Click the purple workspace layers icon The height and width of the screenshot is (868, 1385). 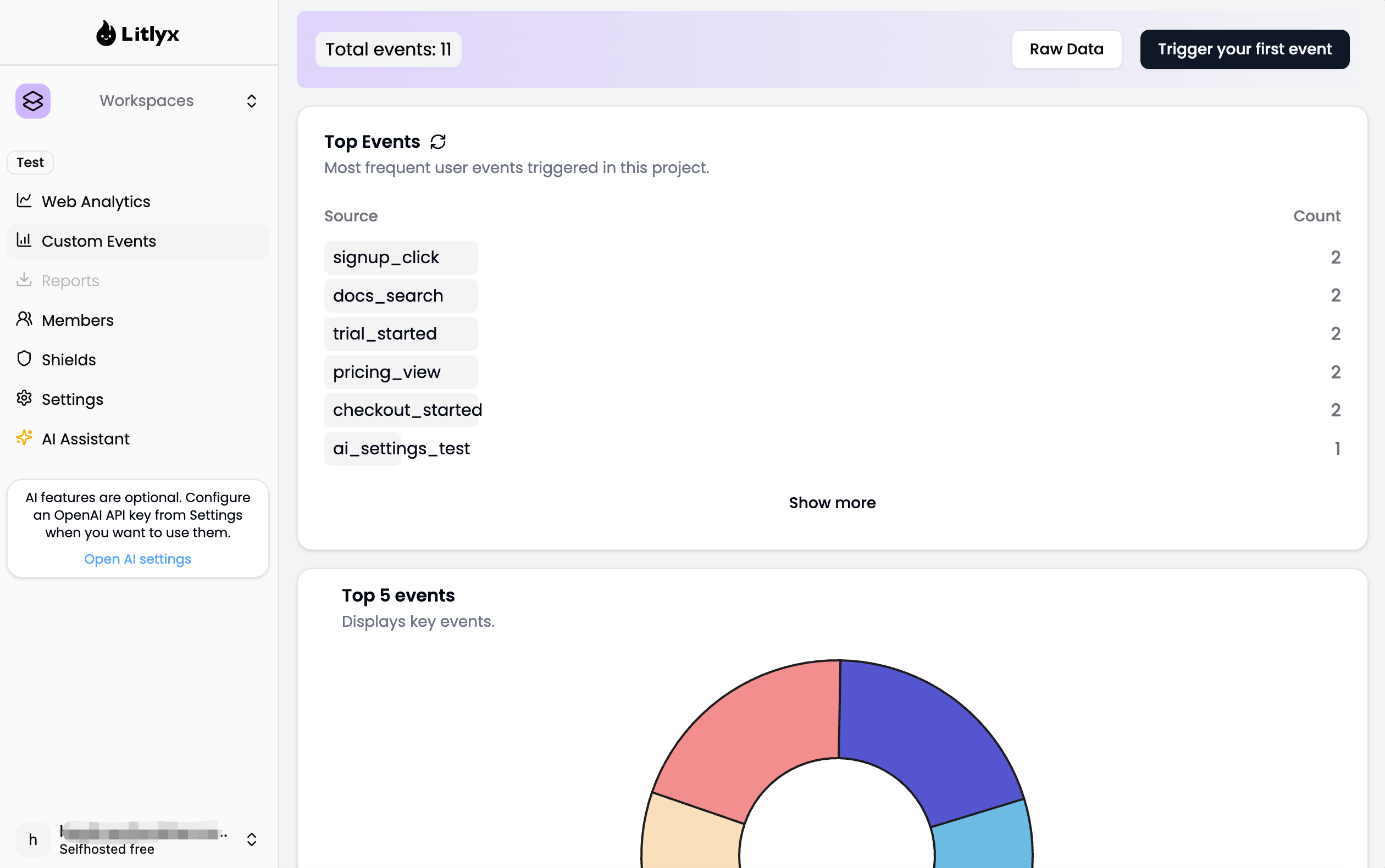point(33,101)
